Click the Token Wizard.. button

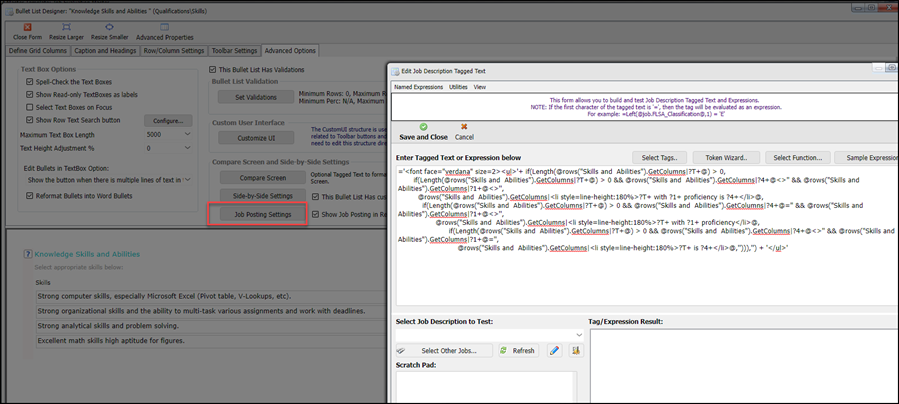(727, 158)
